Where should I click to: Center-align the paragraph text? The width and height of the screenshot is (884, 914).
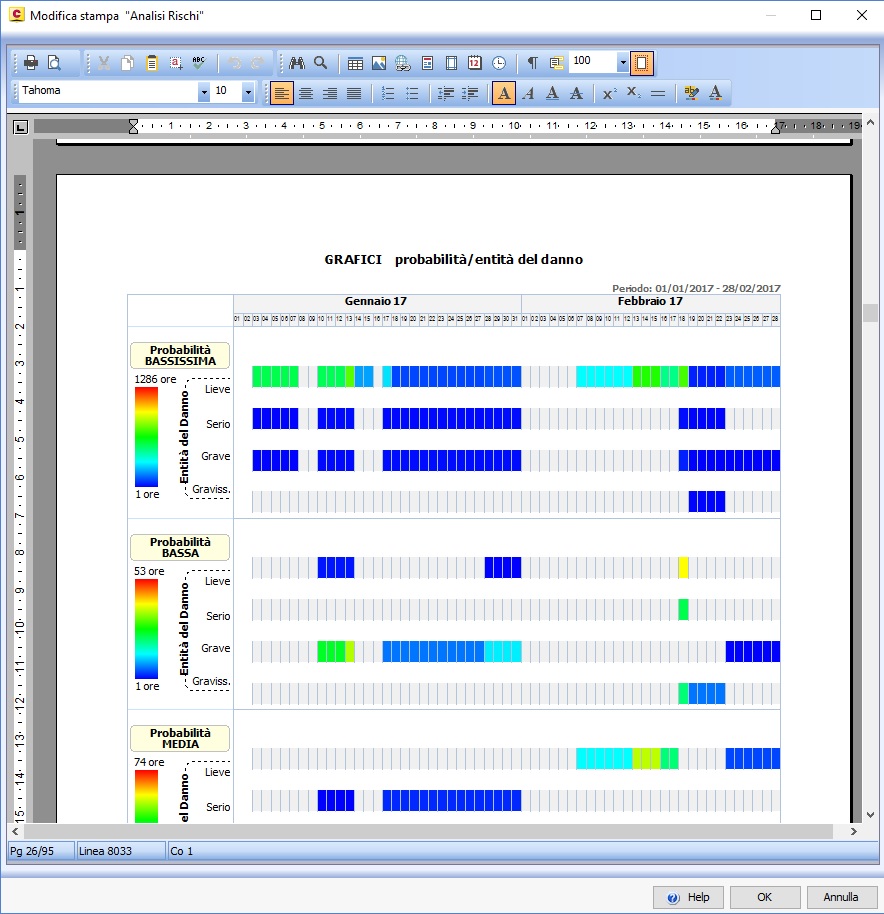pos(306,93)
